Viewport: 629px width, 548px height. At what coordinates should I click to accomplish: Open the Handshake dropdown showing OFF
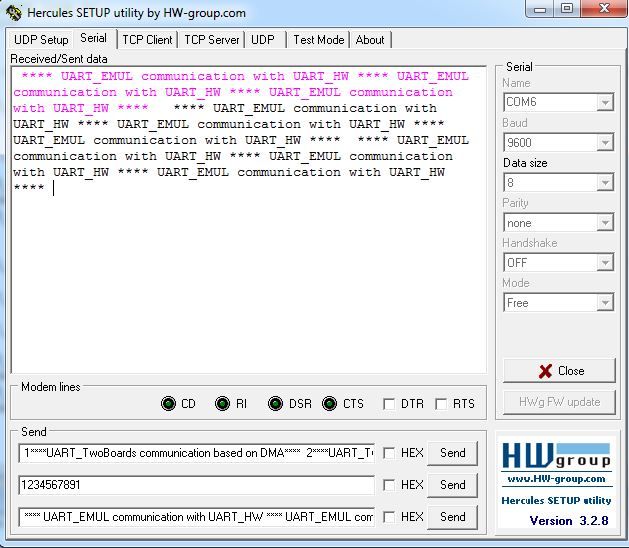click(605, 263)
